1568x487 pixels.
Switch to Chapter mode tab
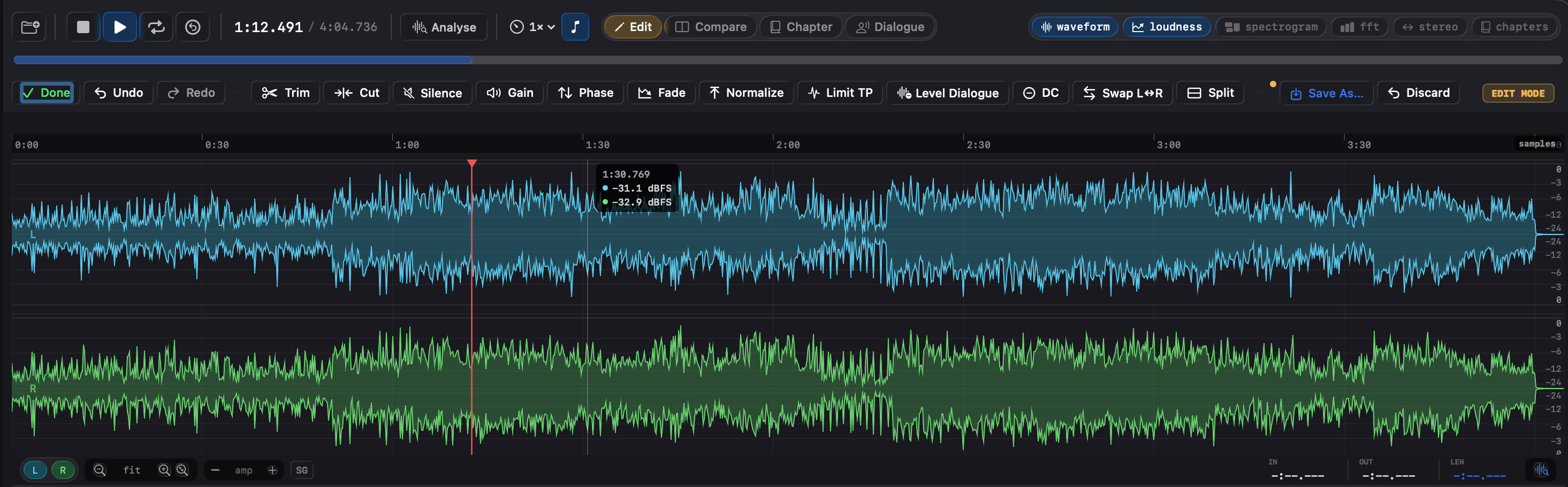click(x=801, y=27)
